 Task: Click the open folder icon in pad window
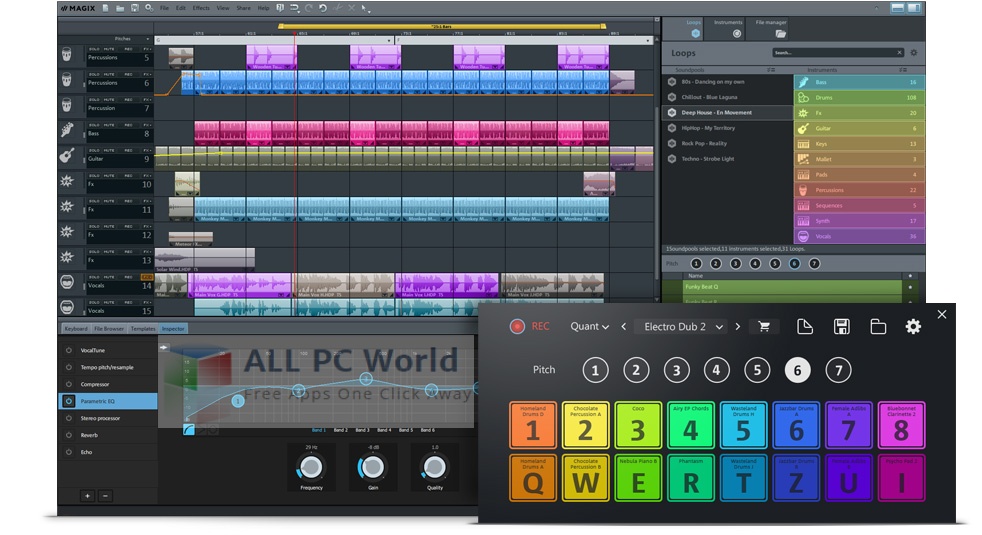click(878, 326)
